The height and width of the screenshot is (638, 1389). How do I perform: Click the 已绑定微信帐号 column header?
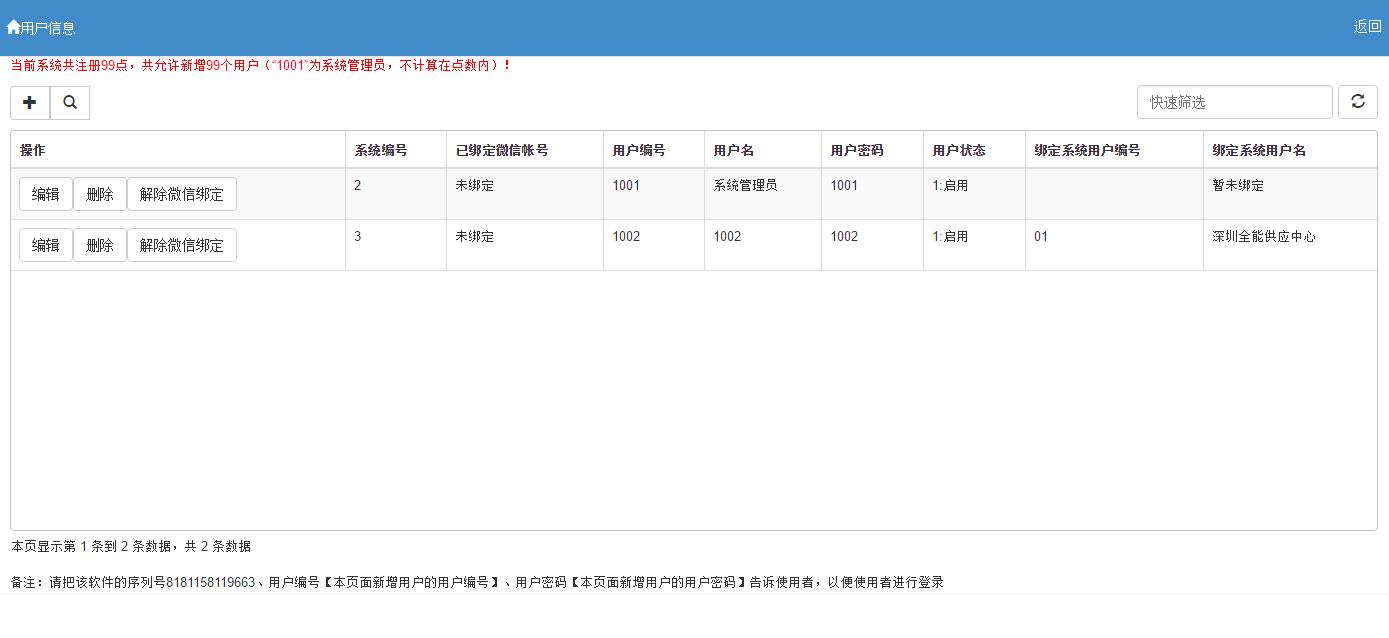tap(502, 150)
